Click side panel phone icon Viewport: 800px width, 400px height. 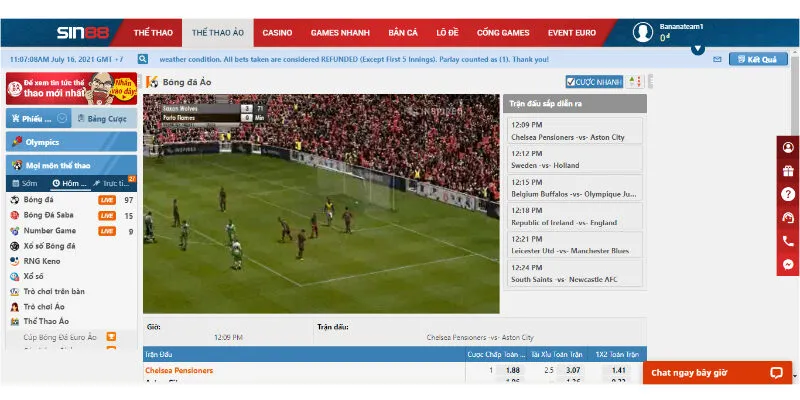(788, 241)
